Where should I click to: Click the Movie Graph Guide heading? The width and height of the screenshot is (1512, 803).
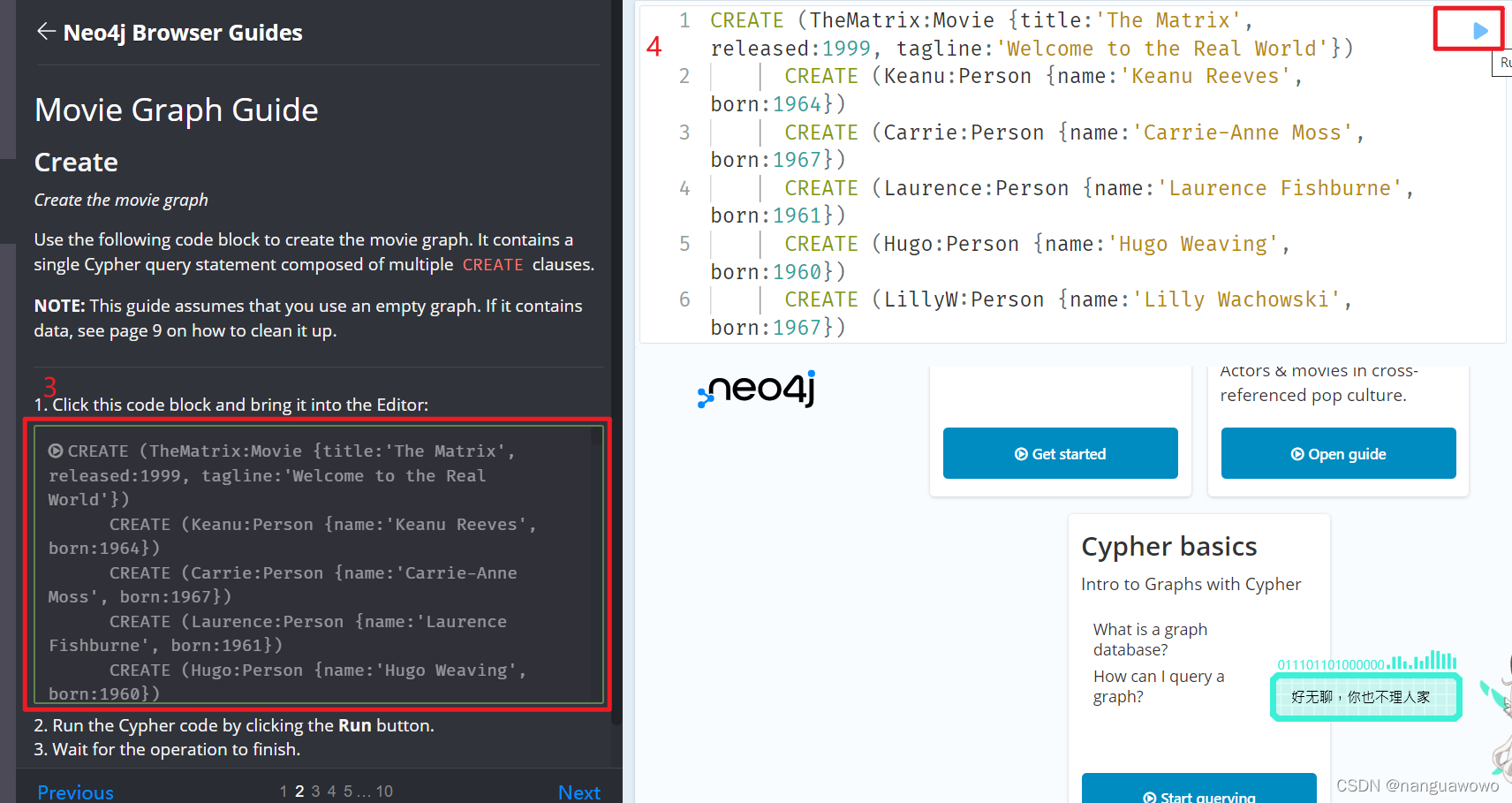177,110
